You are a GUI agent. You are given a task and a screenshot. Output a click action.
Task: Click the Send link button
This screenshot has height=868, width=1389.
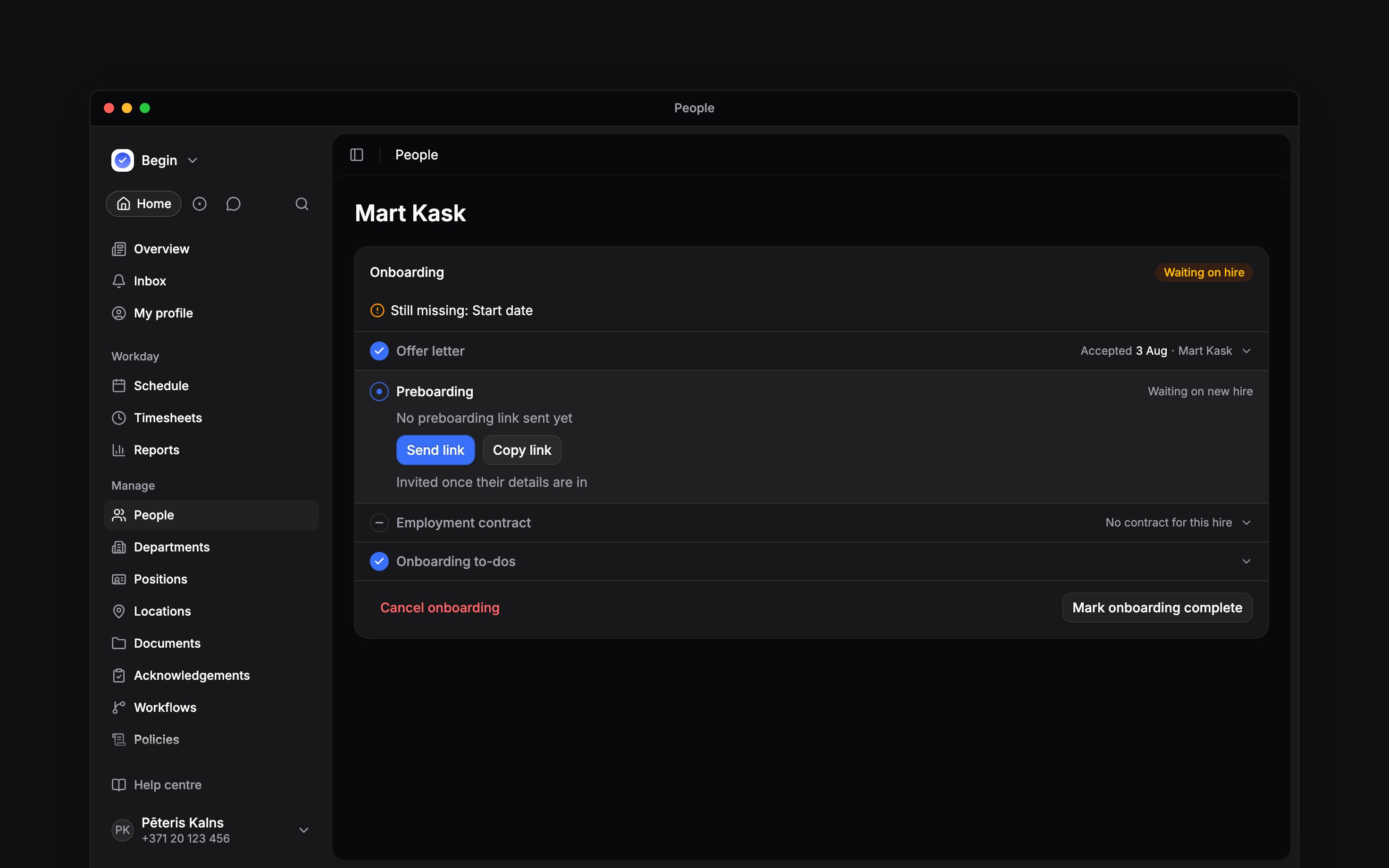tap(435, 450)
